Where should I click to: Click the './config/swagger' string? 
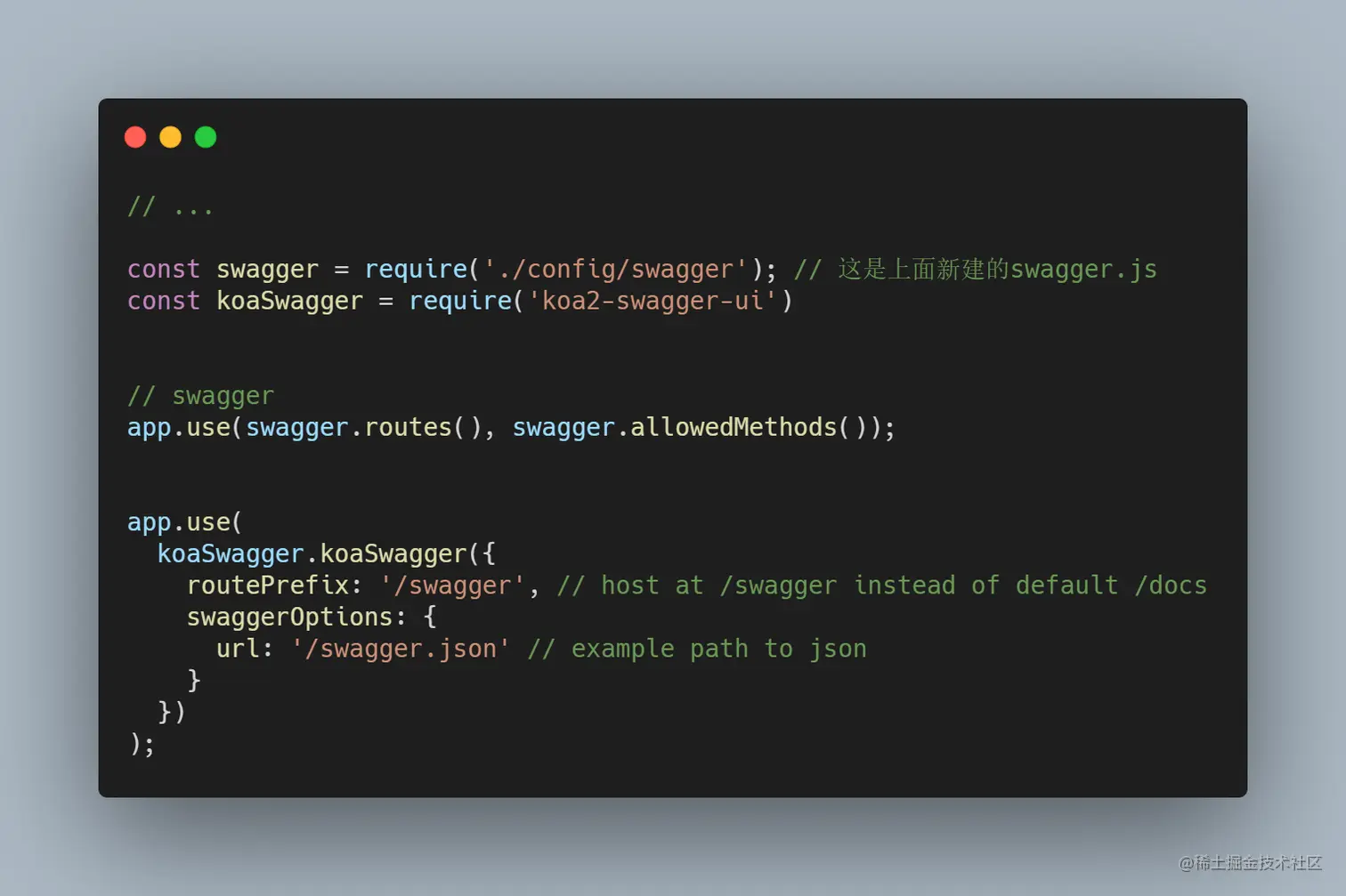pos(616,269)
